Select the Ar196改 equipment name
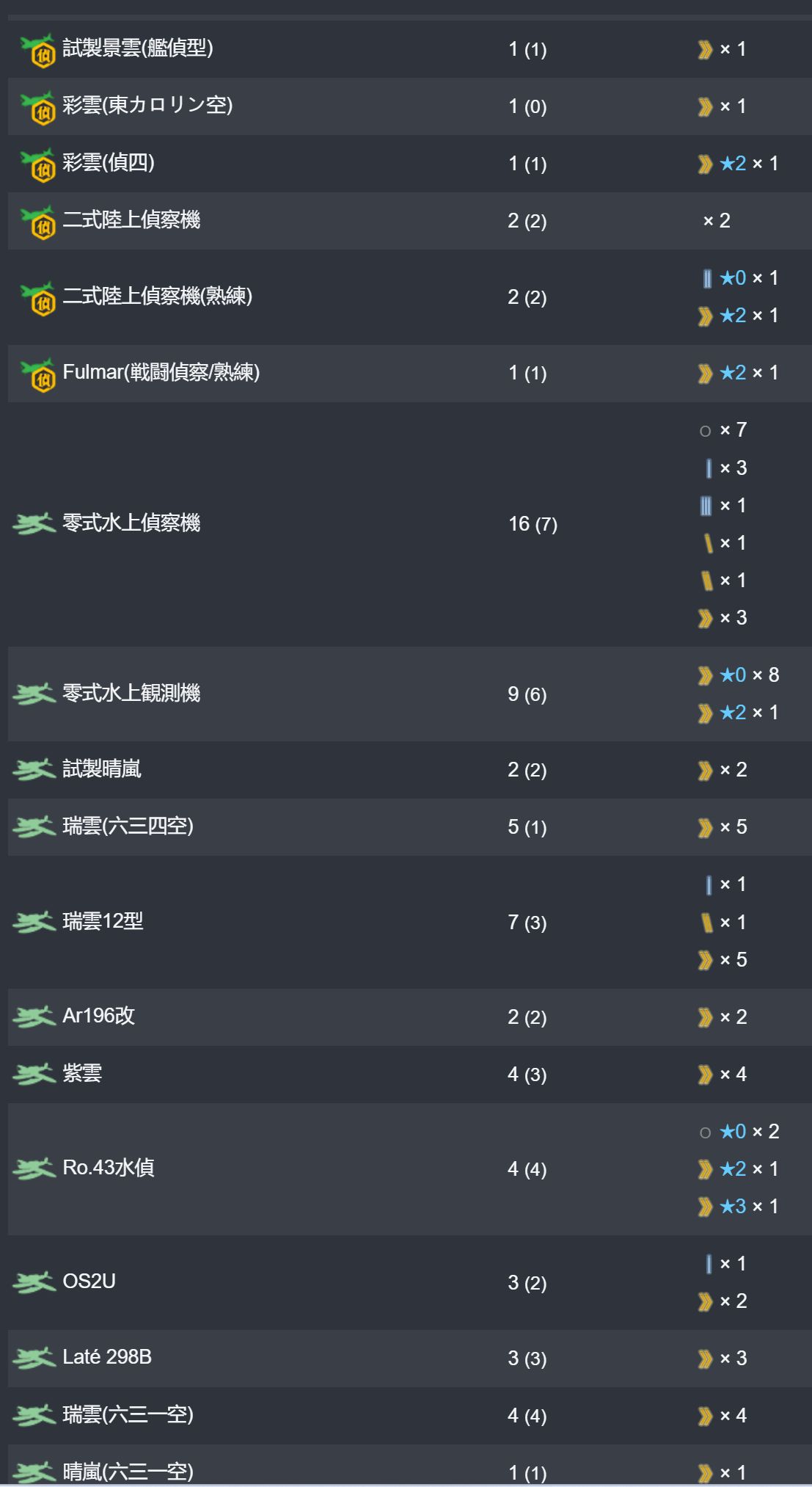The width and height of the screenshot is (812, 1487). 99,1016
